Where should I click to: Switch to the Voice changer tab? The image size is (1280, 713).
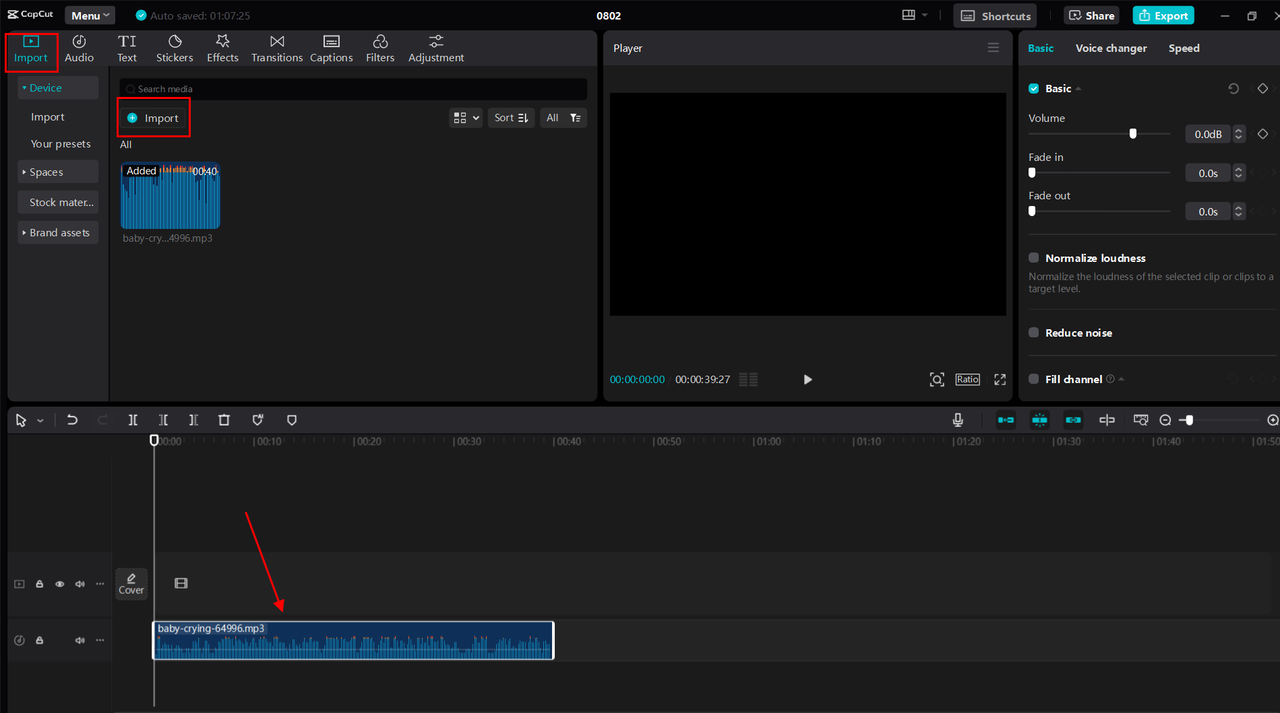point(1111,48)
